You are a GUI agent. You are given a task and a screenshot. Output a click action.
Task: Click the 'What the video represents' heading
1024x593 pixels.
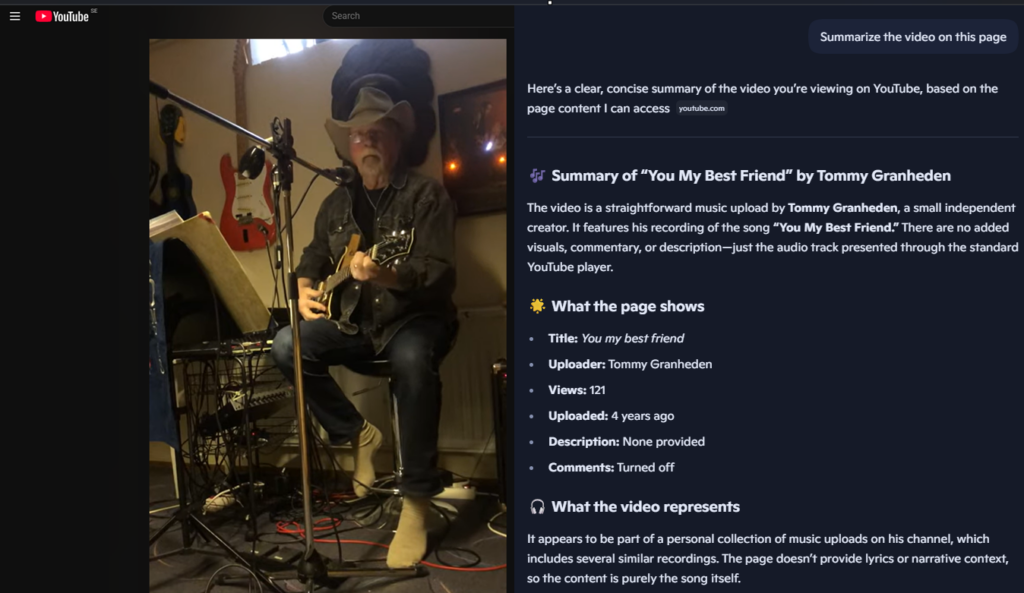645,507
